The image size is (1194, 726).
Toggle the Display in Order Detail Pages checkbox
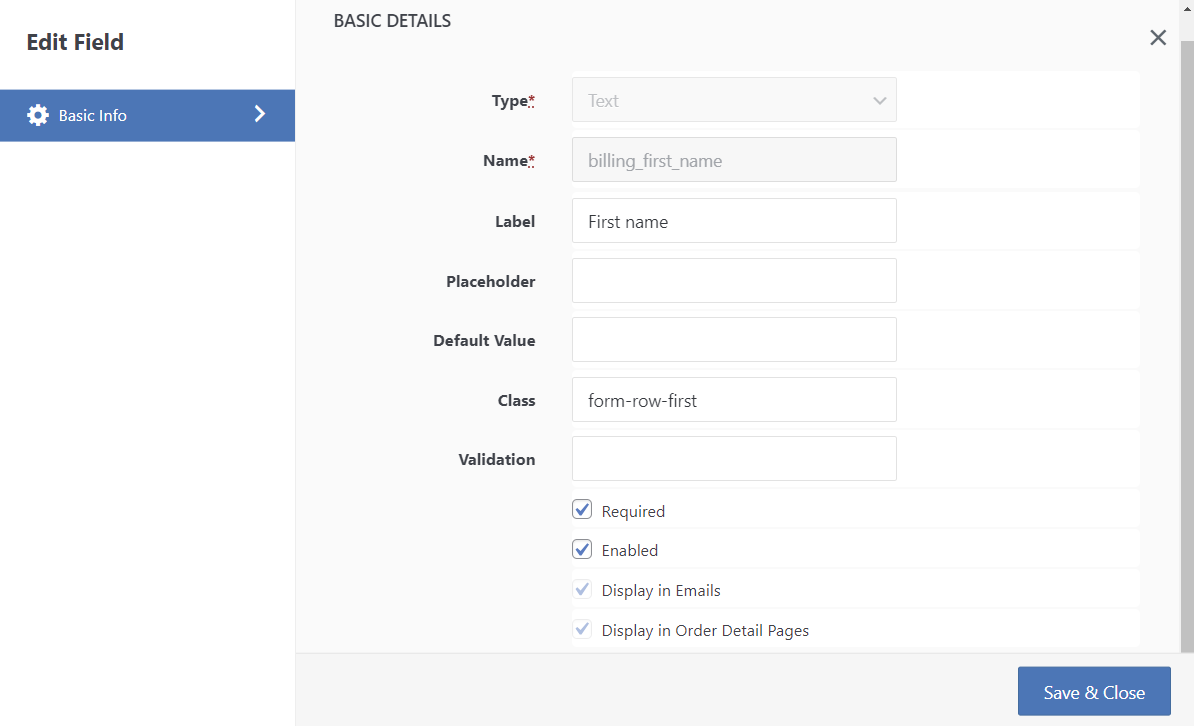(x=582, y=628)
